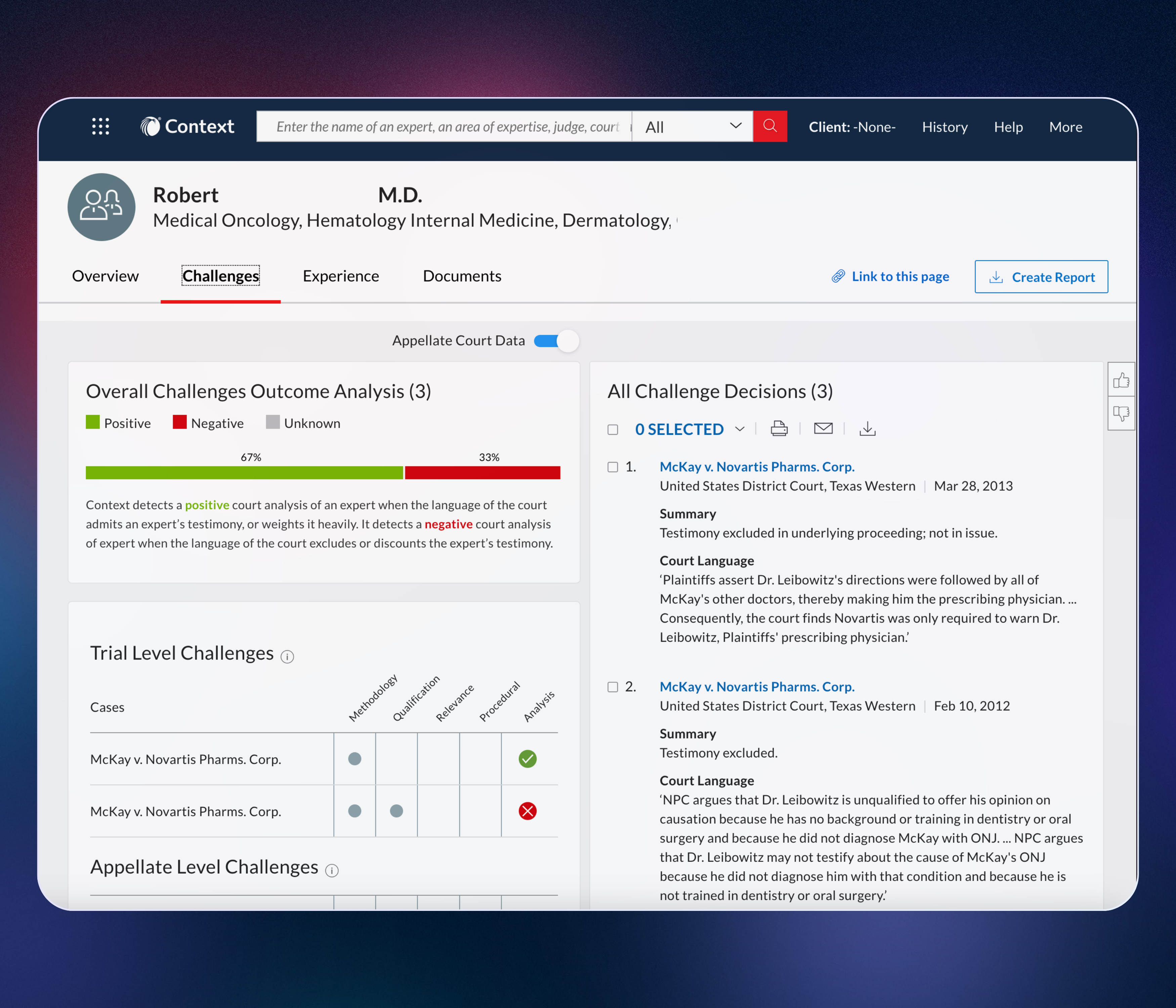This screenshot has width=1176, height=1008.
Task: Focus the expert search input field
Action: tap(445, 127)
